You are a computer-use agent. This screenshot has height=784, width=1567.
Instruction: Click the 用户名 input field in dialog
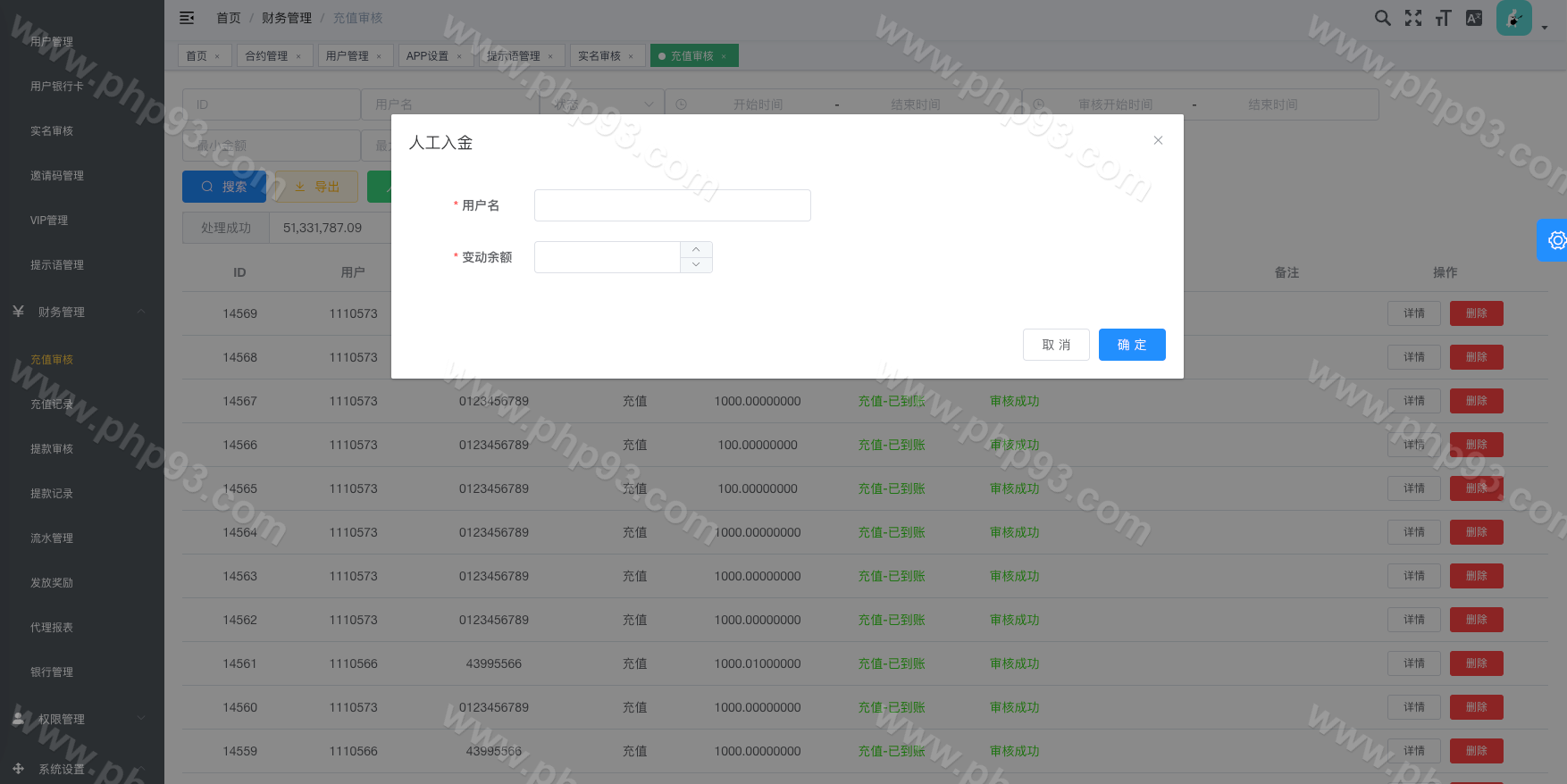point(672,205)
